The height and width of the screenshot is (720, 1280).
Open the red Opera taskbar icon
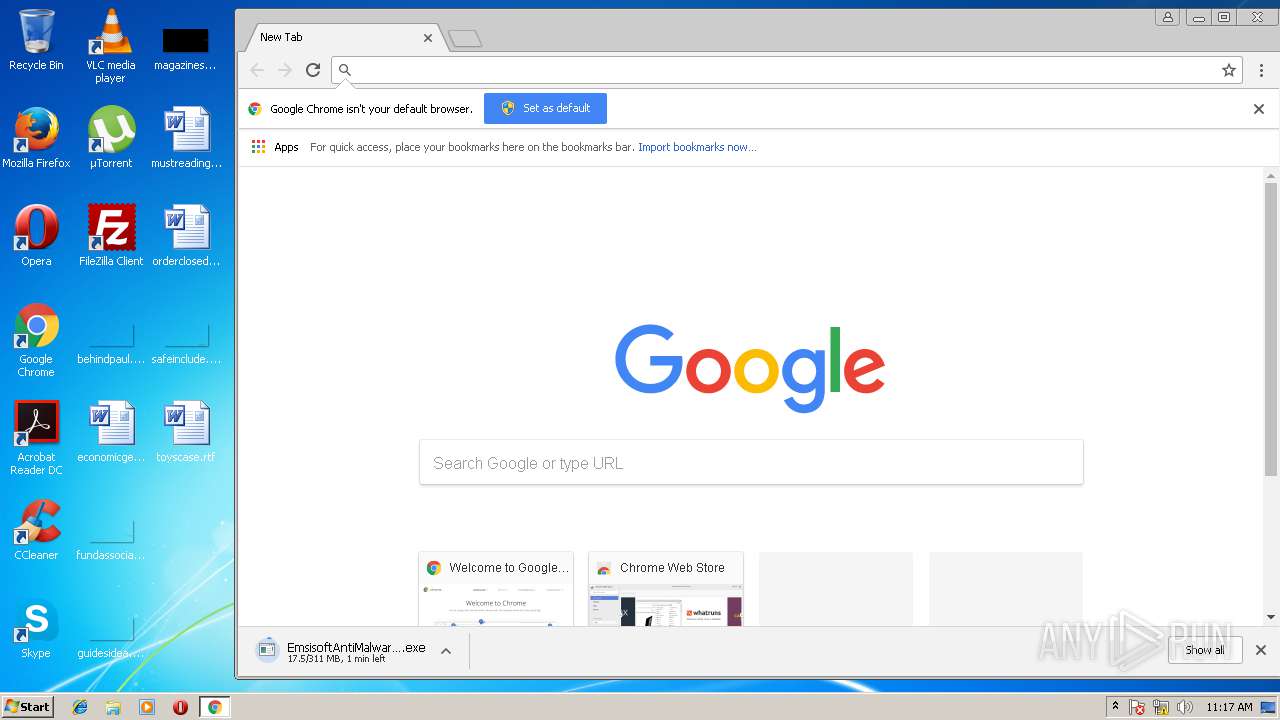click(180, 707)
